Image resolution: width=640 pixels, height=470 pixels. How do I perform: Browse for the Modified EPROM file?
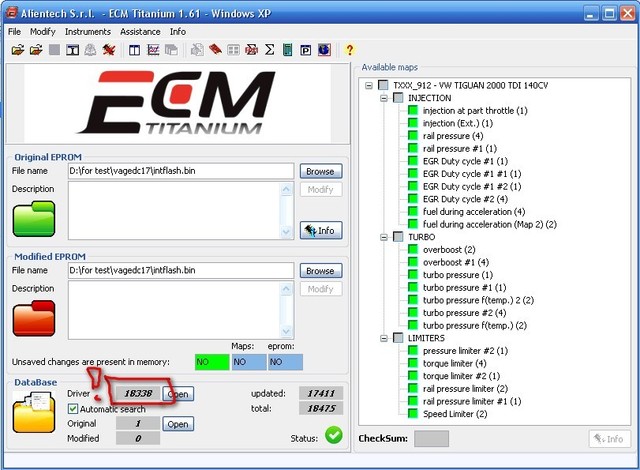pyautogui.click(x=321, y=270)
